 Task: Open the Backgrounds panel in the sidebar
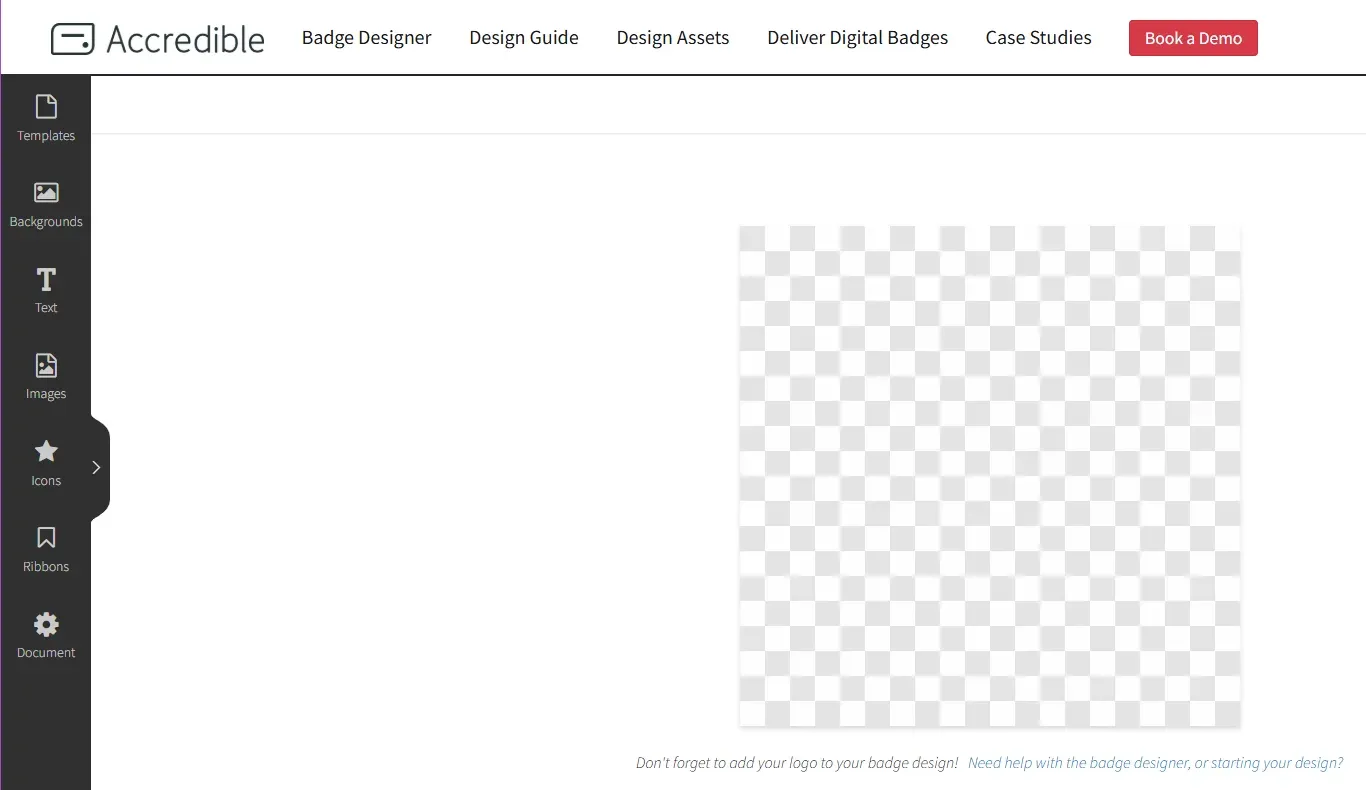pyautogui.click(x=46, y=205)
